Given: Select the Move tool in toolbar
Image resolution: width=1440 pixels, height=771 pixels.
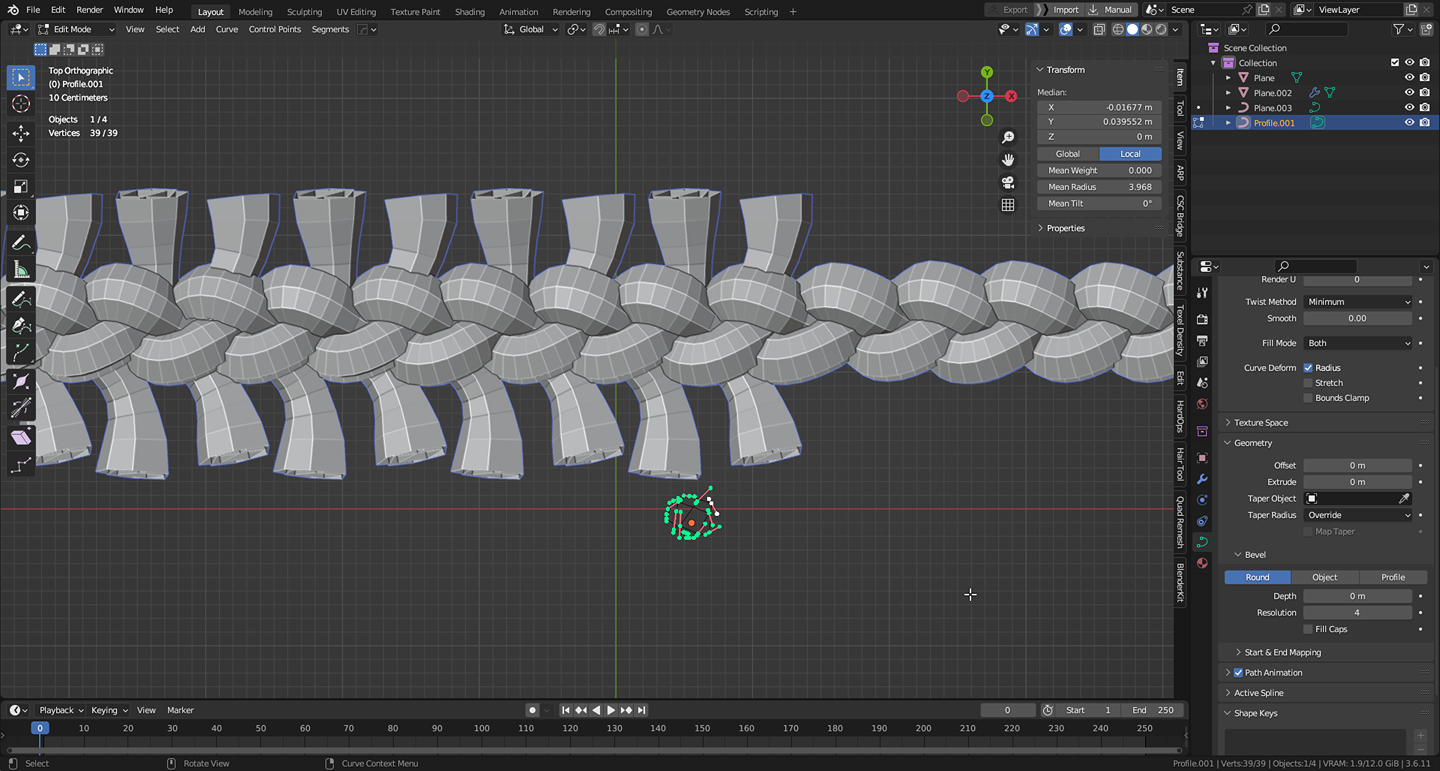Looking at the screenshot, I should coord(20,133).
